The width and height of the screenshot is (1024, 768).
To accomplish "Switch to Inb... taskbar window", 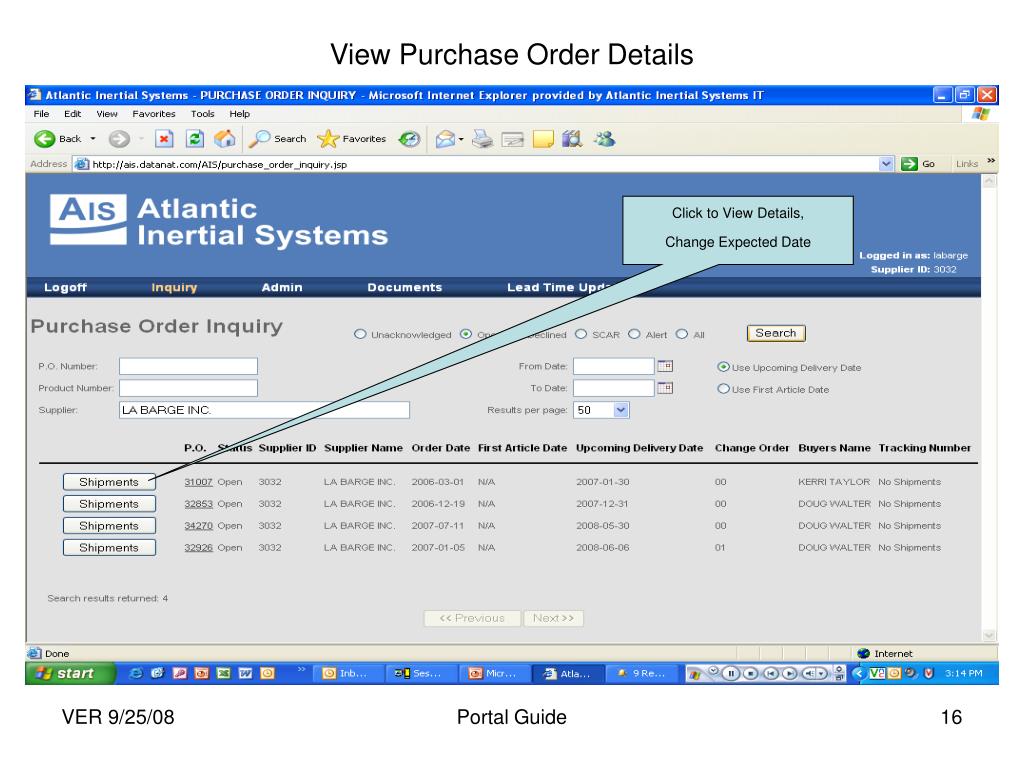I will pyautogui.click(x=347, y=673).
